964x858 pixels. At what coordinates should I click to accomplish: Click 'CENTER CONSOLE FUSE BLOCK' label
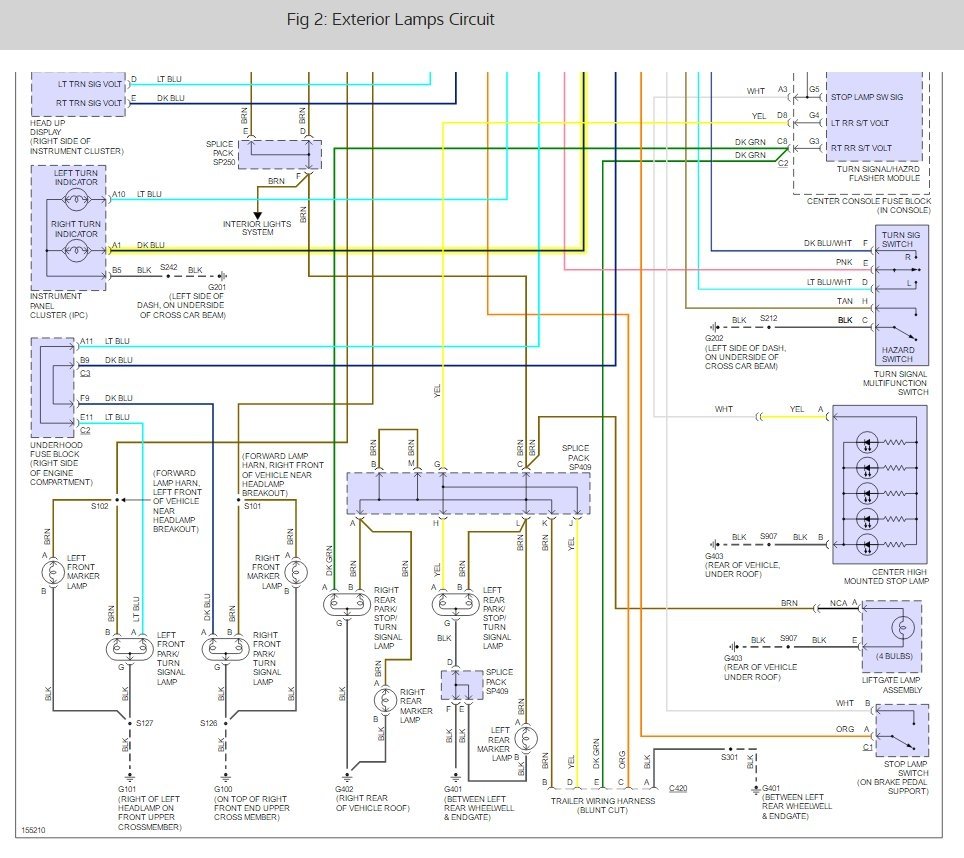click(869, 201)
